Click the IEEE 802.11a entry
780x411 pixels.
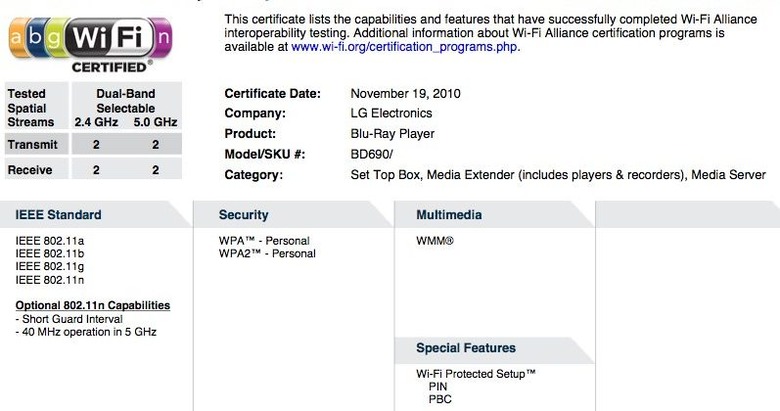tap(49, 241)
